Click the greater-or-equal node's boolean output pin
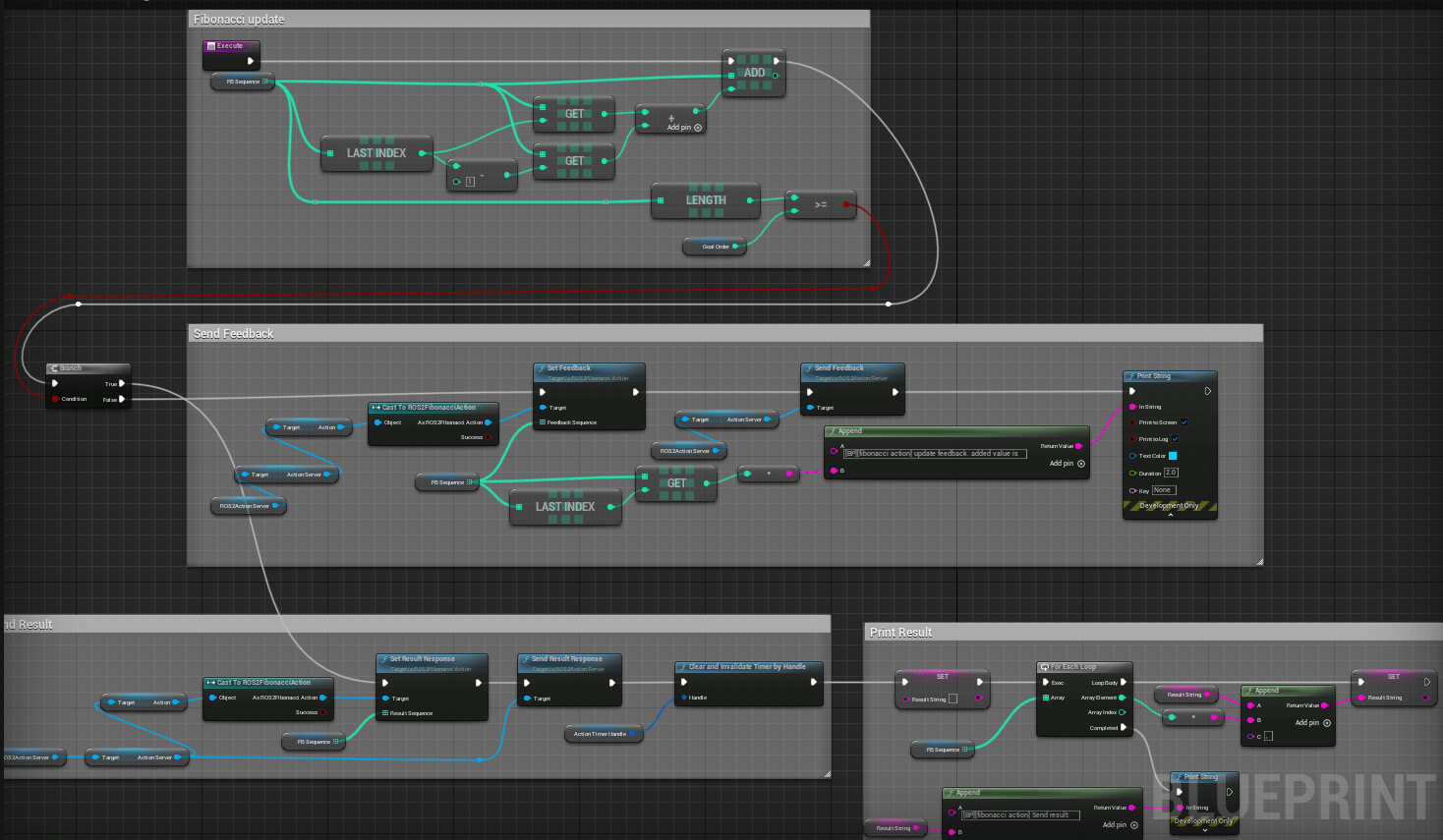This screenshot has height=840, width=1443. (x=846, y=204)
